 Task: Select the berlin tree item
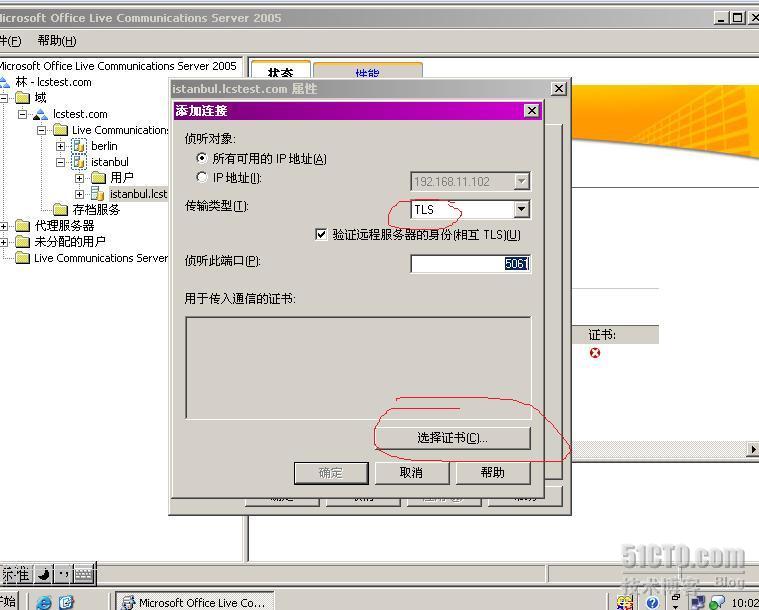click(104, 146)
